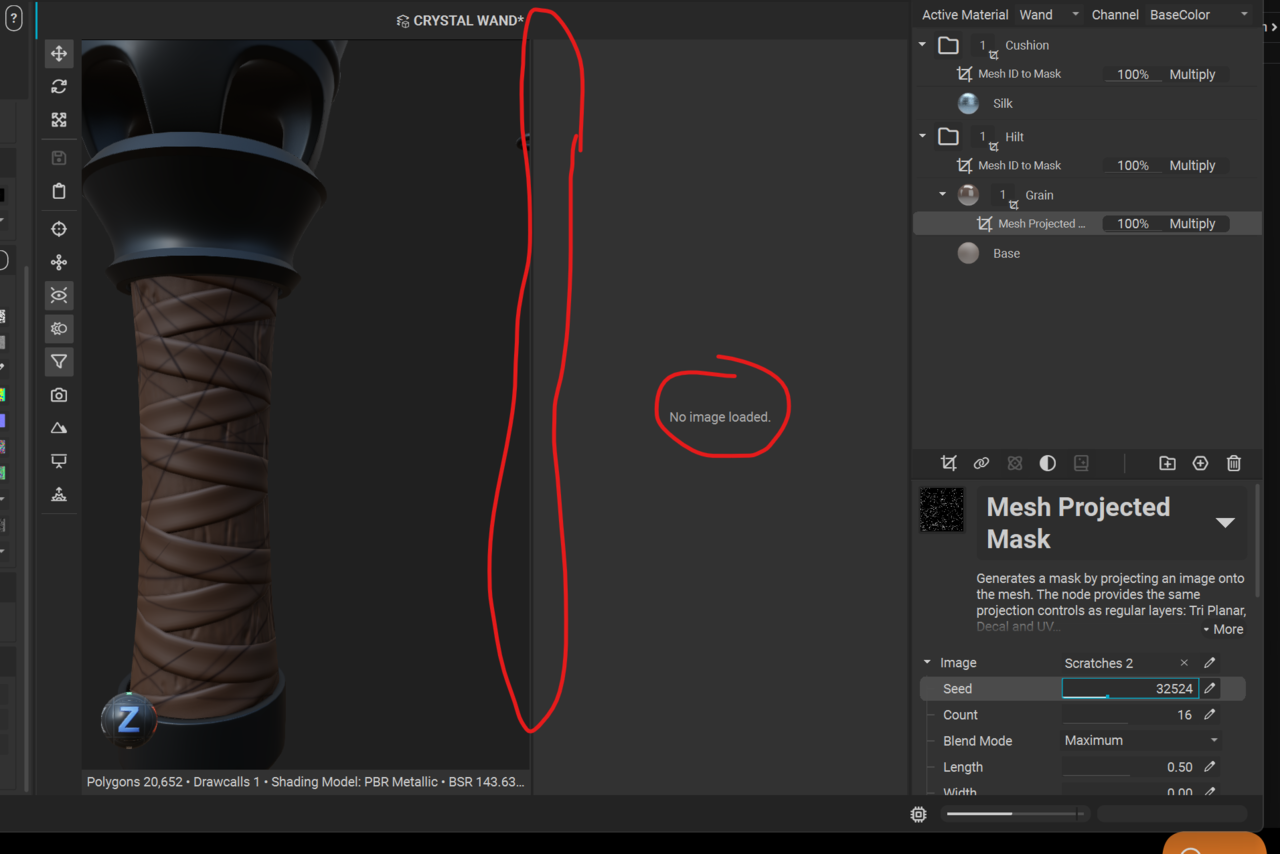The height and width of the screenshot is (854, 1280).
Task: Open the Active Material Wand dropdown
Action: (1049, 15)
